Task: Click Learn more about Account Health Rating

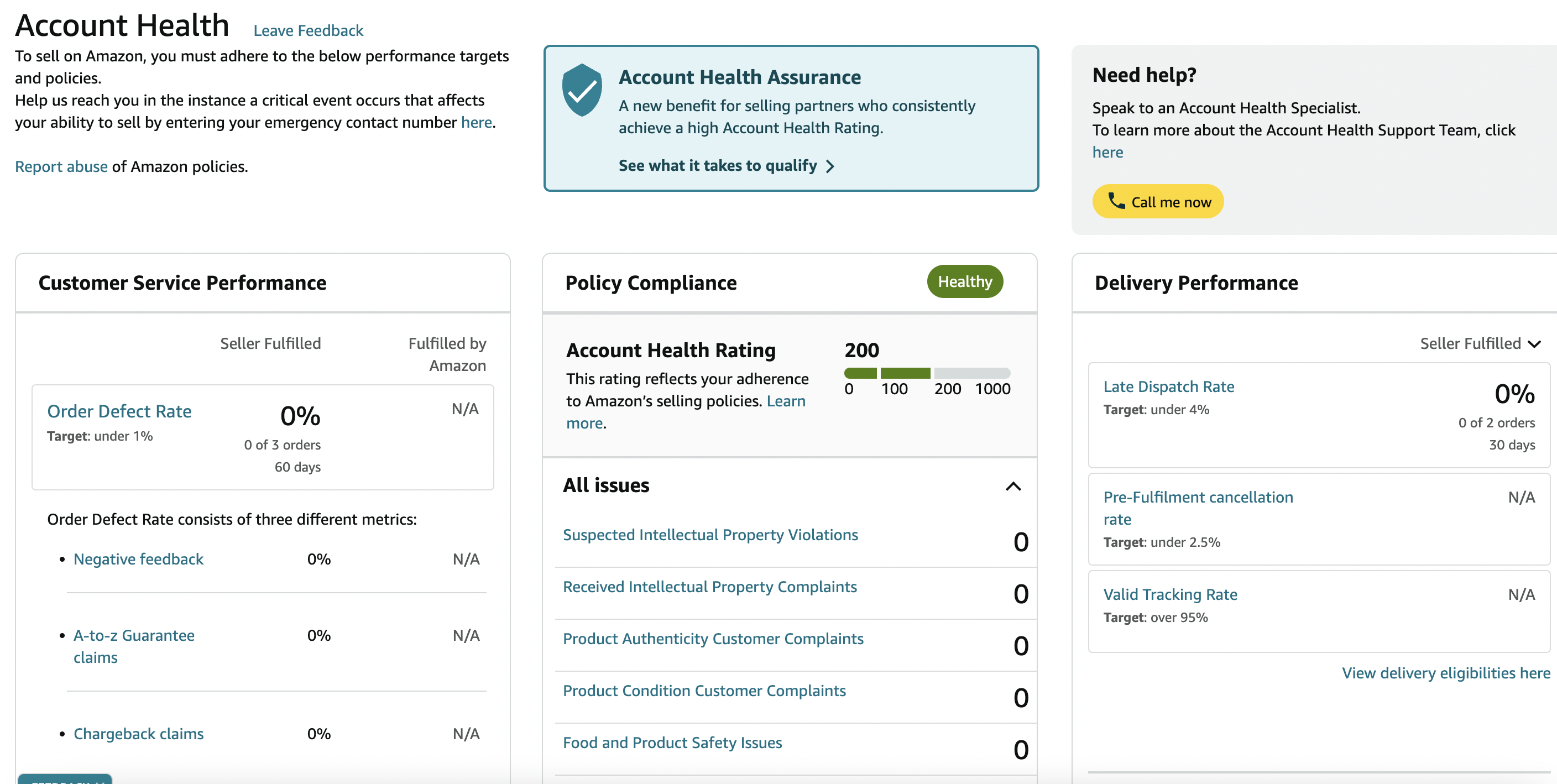Action: (x=686, y=412)
